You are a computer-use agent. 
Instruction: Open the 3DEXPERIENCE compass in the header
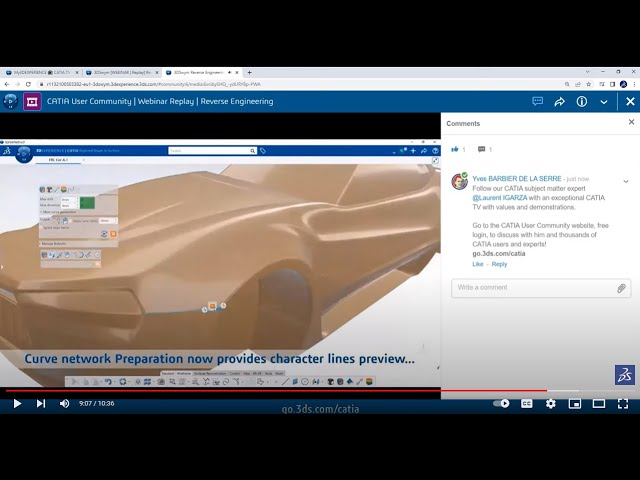tap(10, 101)
